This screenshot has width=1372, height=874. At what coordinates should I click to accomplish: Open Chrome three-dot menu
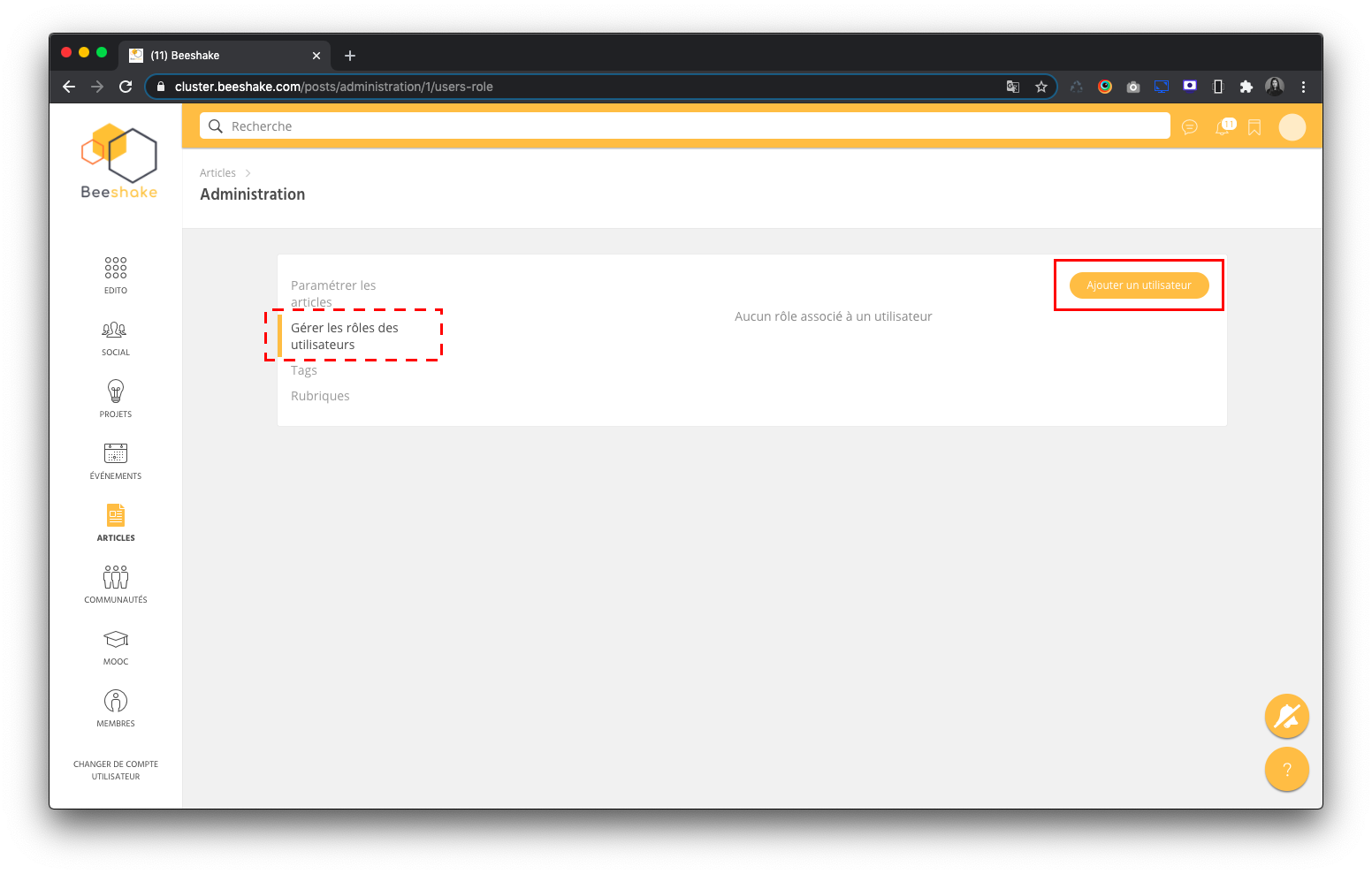pyautogui.click(x=1303, y=87)
